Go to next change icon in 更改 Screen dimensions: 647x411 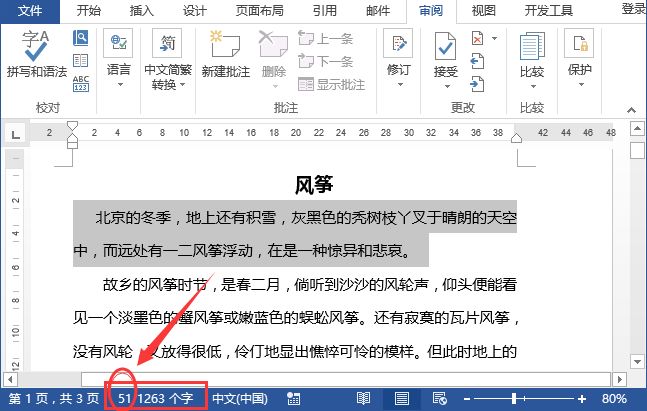[x=477, y=84]
